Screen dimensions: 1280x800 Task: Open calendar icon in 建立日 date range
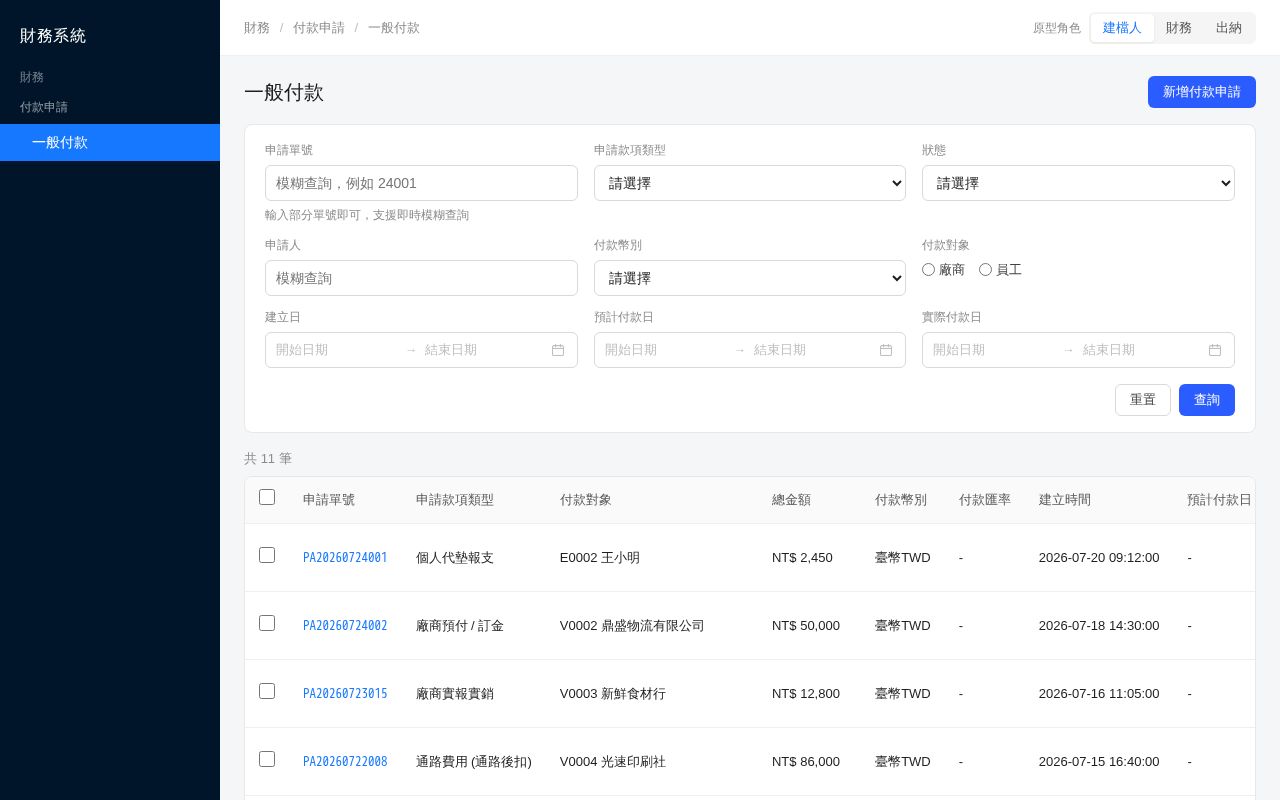(558, 350)
